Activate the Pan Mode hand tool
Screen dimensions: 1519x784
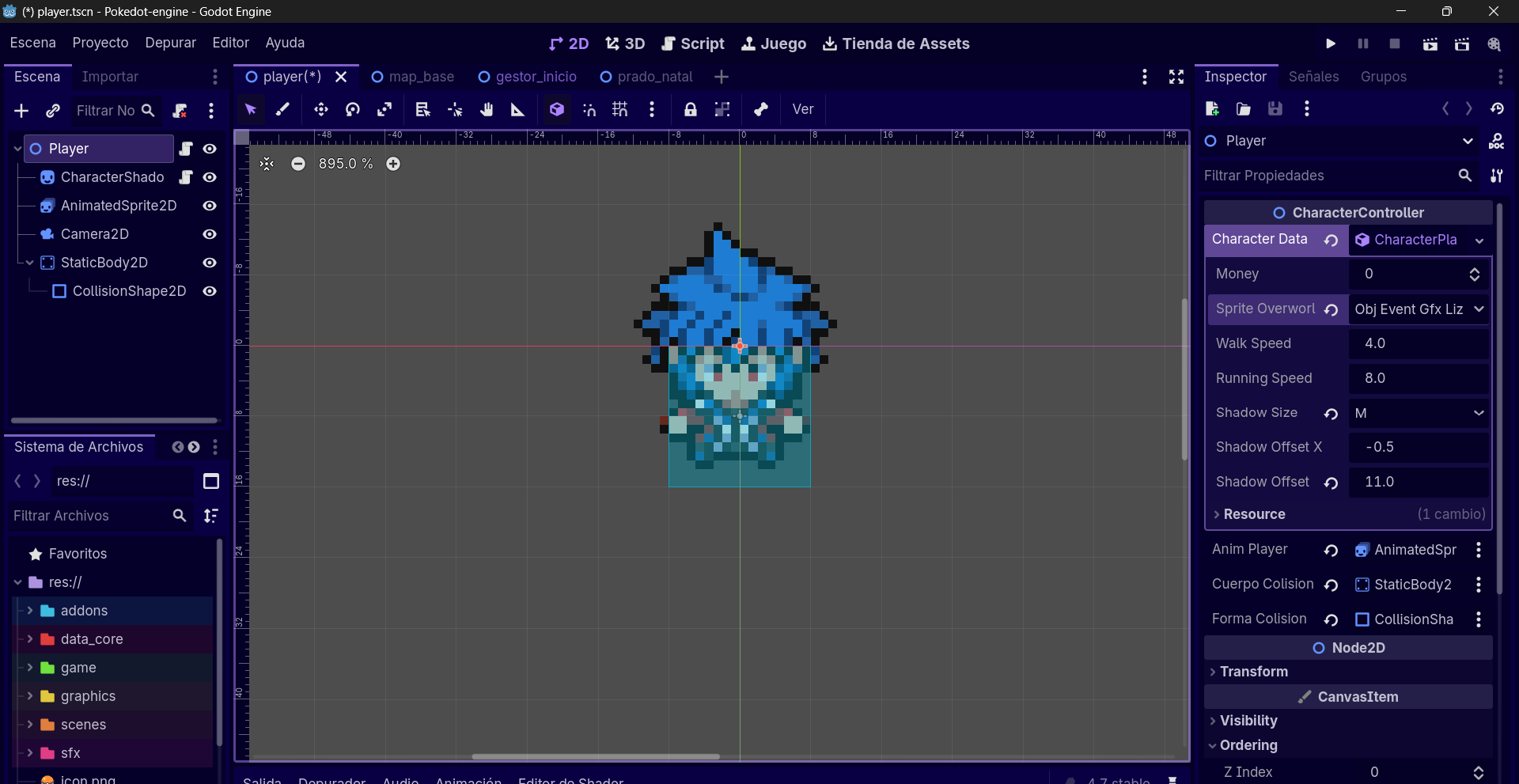click(x=487, y=109)
